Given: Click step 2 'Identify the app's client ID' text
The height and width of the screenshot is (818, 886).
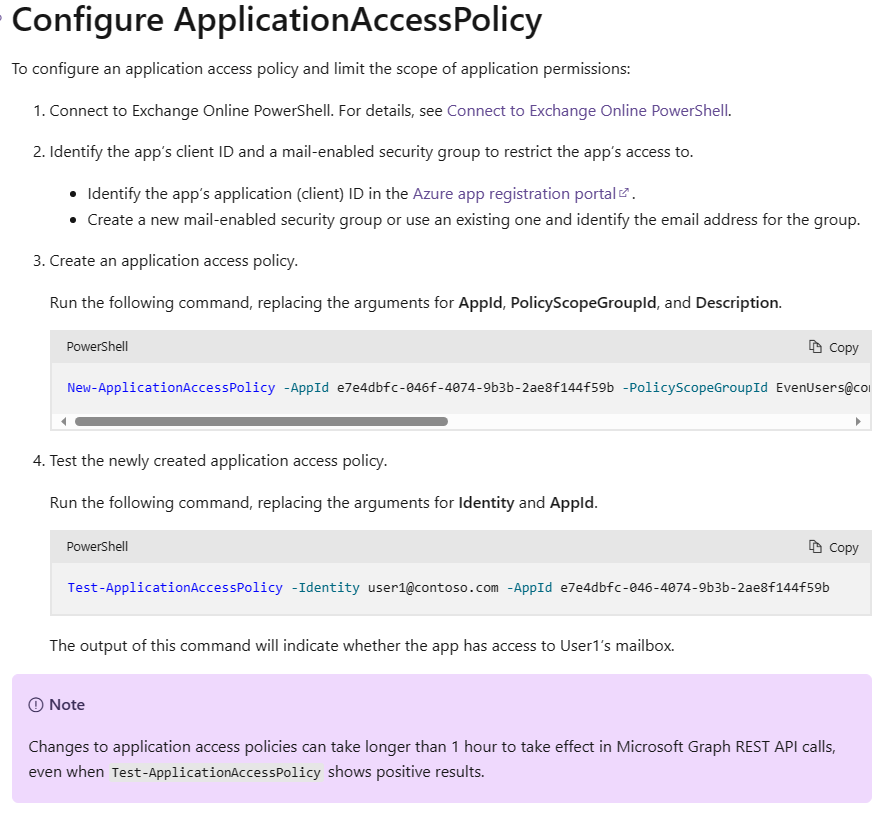Looking at the screenshot, I should click(x=371, y=152).
